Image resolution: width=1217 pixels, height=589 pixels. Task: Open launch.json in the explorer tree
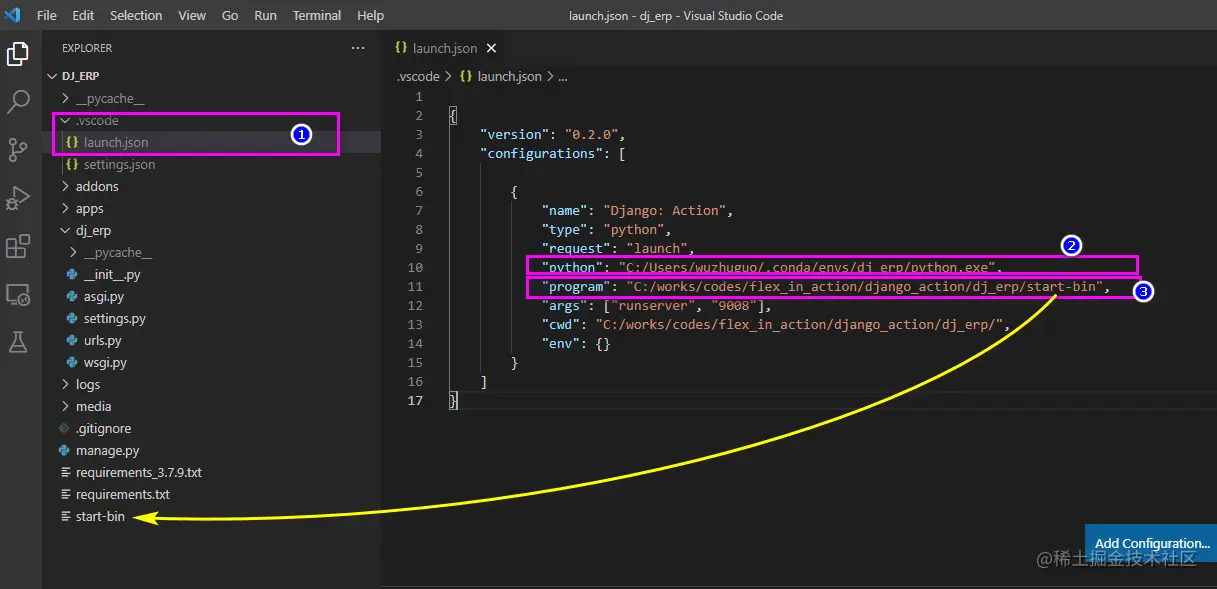[x=116, y=142]
